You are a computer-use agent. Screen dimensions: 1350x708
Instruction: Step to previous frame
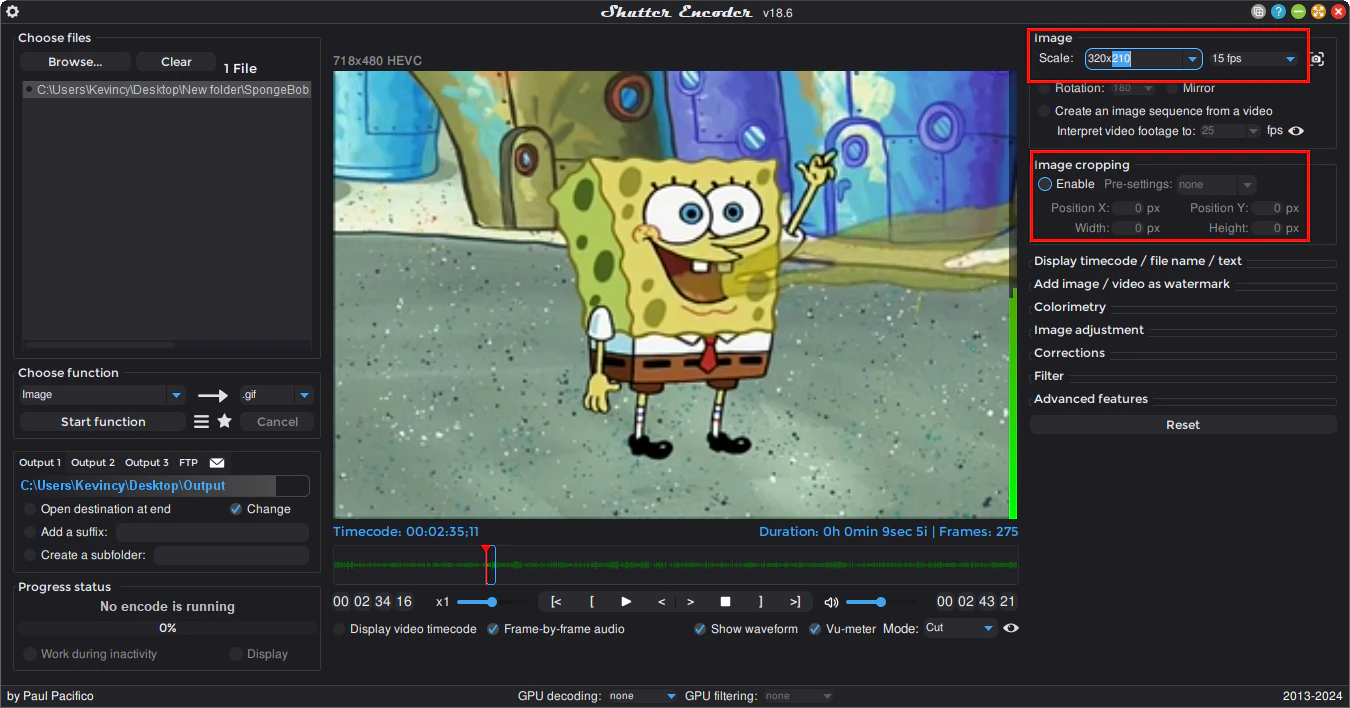(x=661, y=601)
